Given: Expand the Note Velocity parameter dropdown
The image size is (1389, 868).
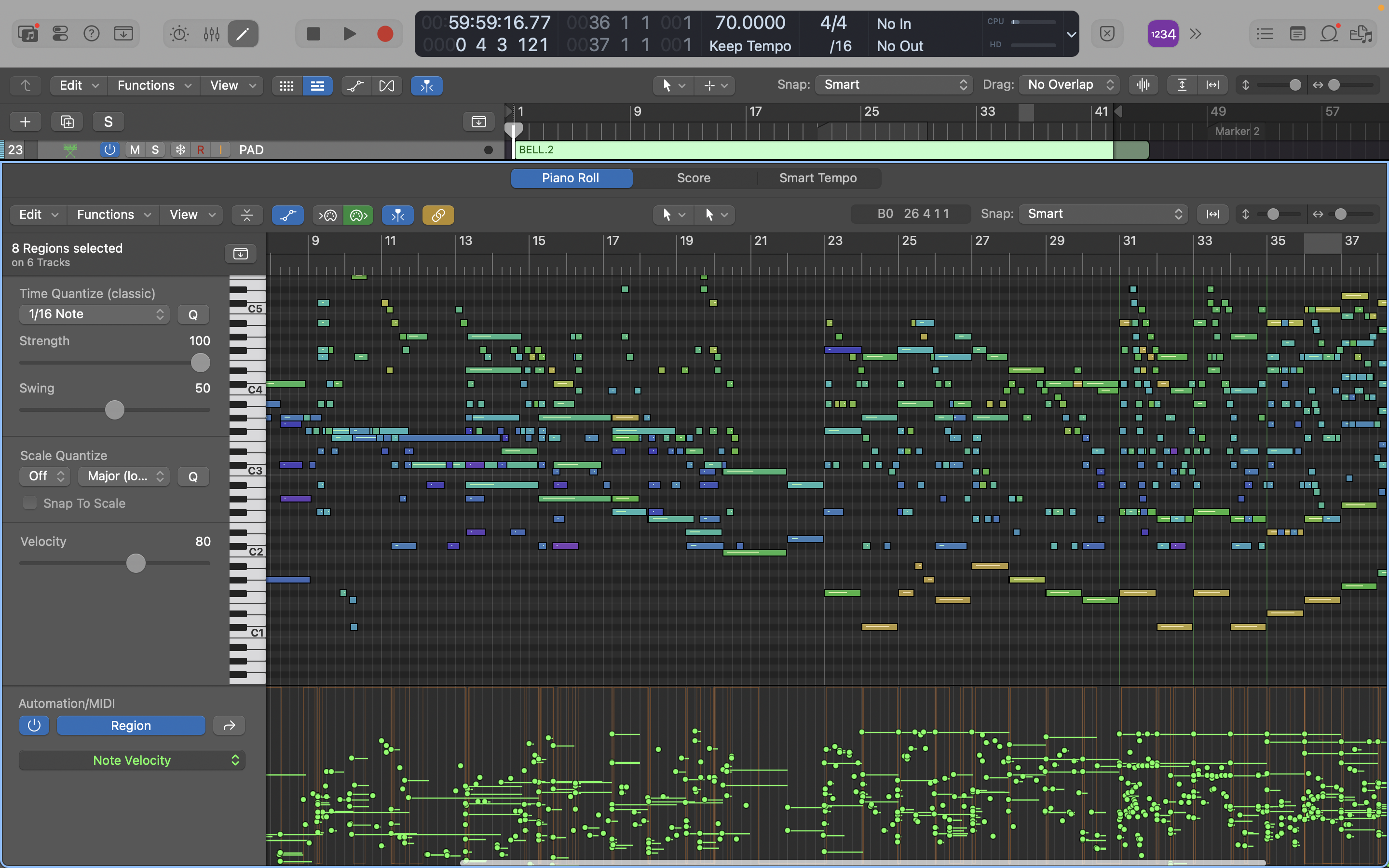Looking at the screenshot, I should 132,760.
